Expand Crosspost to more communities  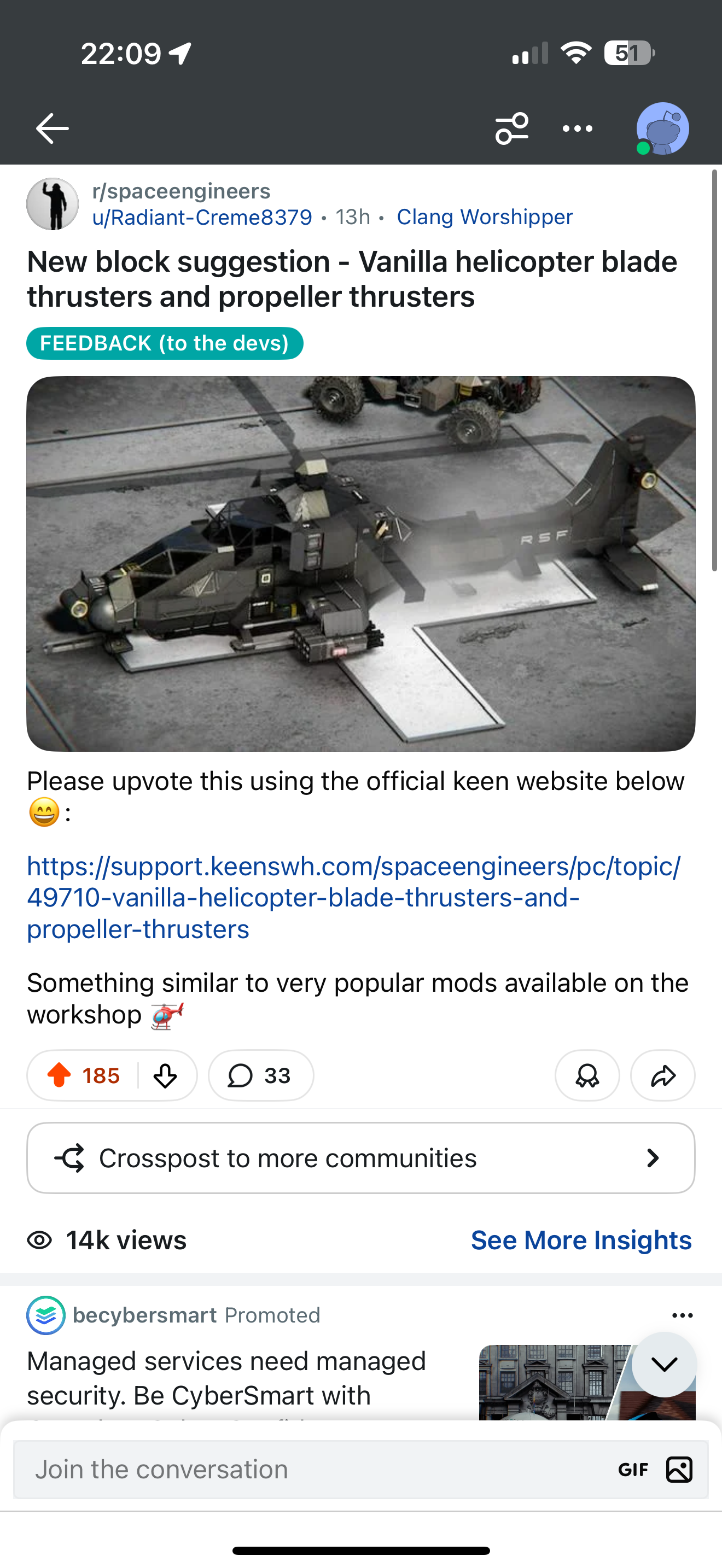tap(360, 1158)
